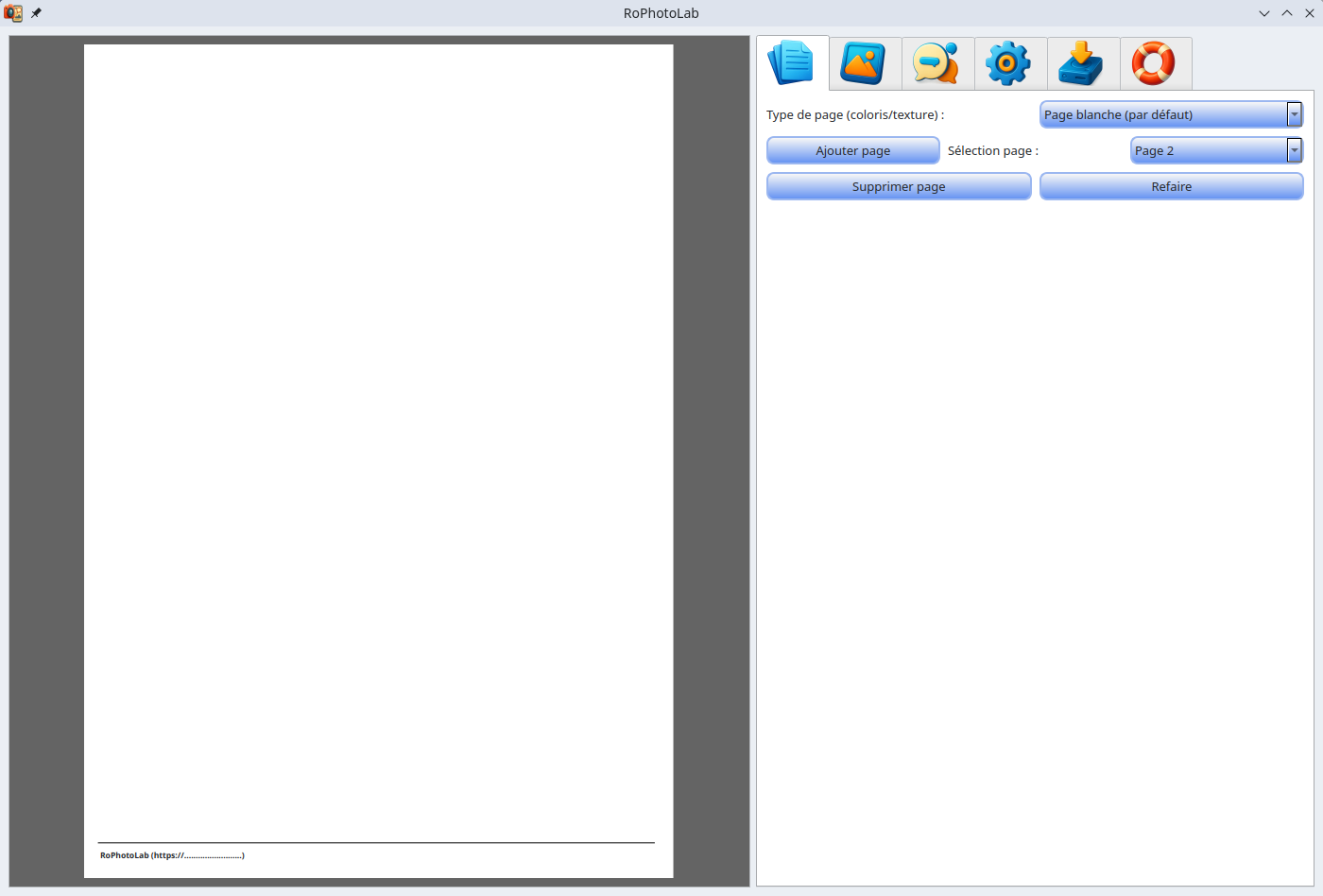Open the 'Page 2' page selection dropdown
Screen dimensions: 1323x896
(x=1216, y=150)
